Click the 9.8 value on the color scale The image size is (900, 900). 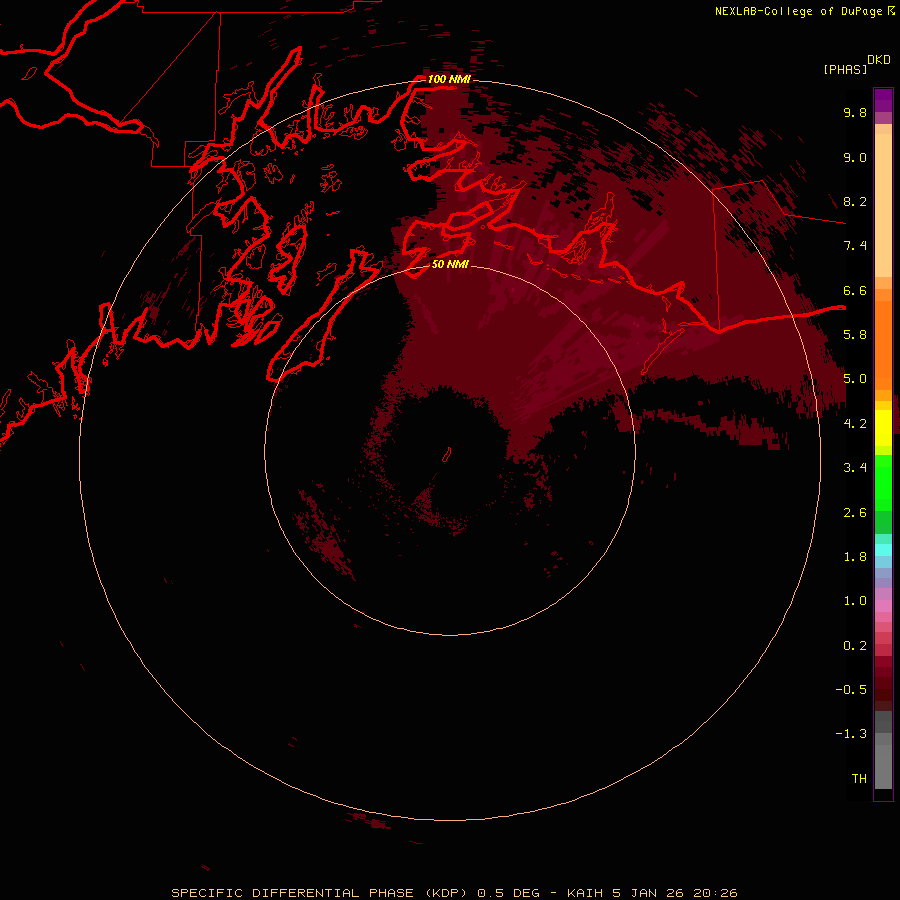coord(855,112)
